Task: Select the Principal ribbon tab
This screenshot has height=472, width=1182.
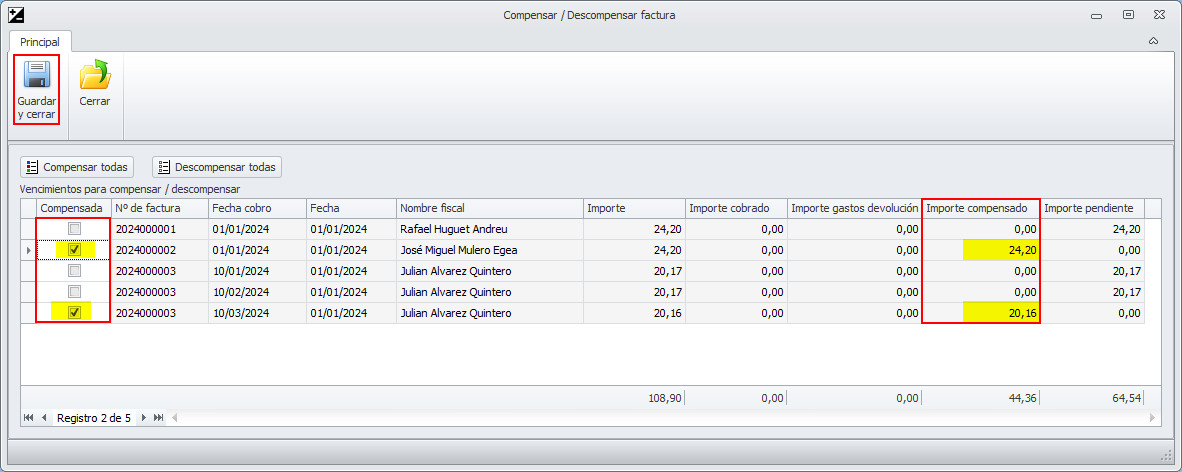Action: point(40,42)
